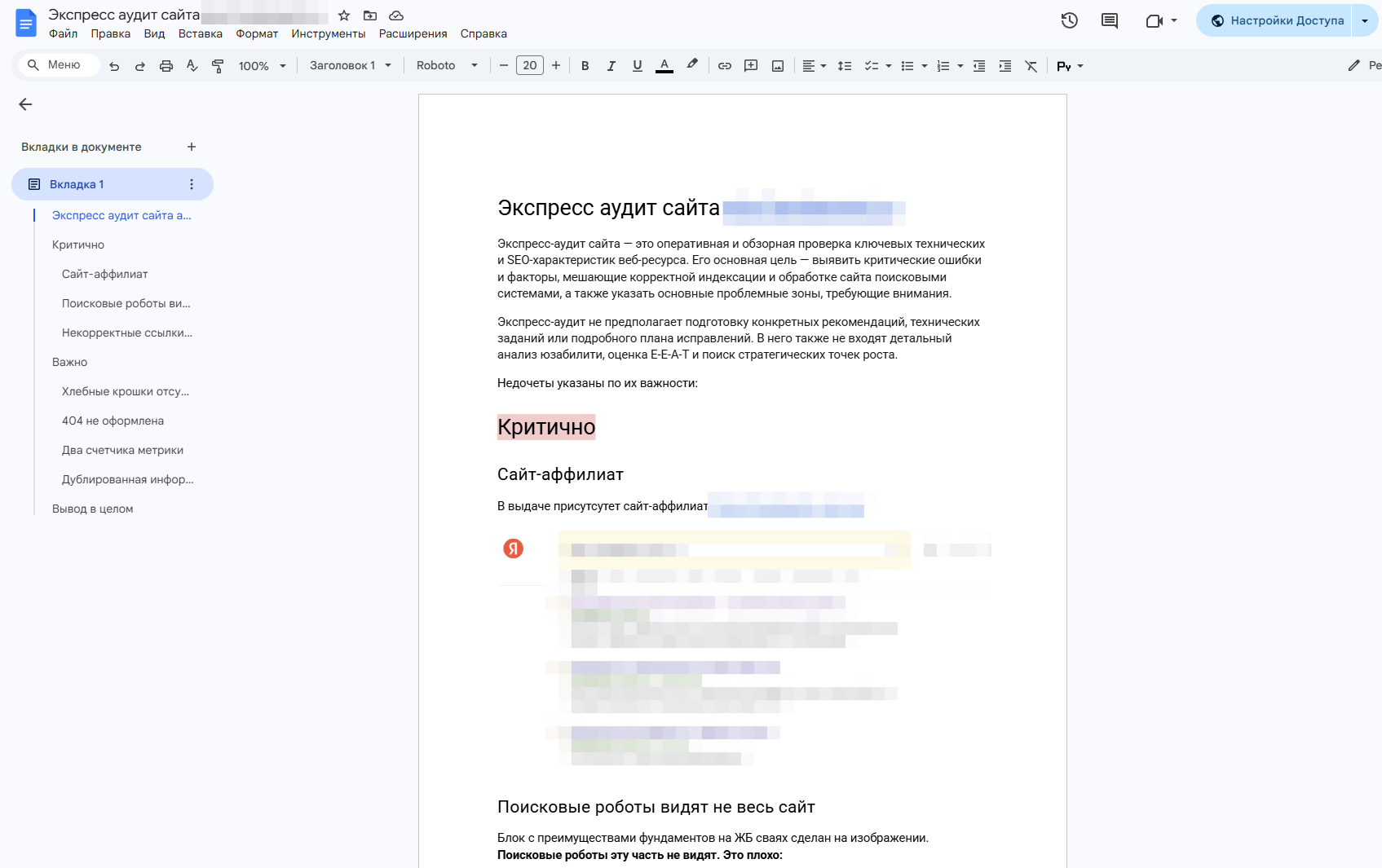Image resolution: width=1382 pixels, height=868 pixels.
Task: Select the Paint format roller tool
Action: [x=218, y=66]
